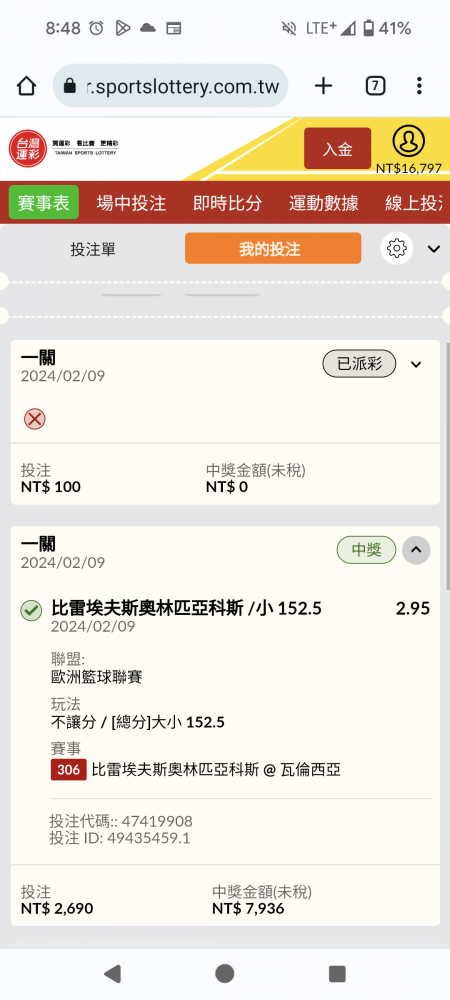The height and width of the screenshot is (1000, 450).
Task: Open the 場中投注 menu item
Action: click(x=131, y=203)
